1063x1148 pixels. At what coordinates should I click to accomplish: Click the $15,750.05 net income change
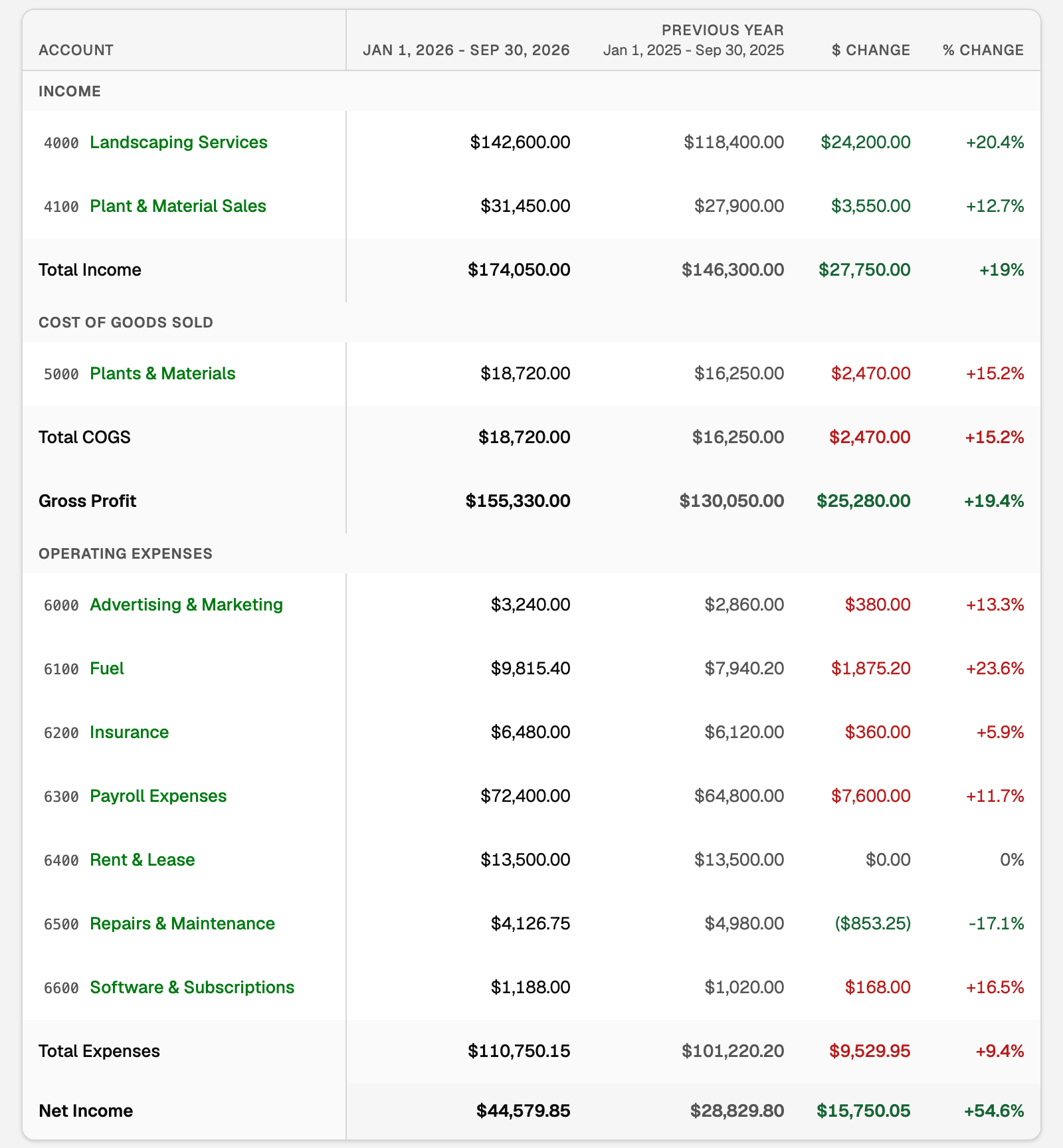[864, 1111]
